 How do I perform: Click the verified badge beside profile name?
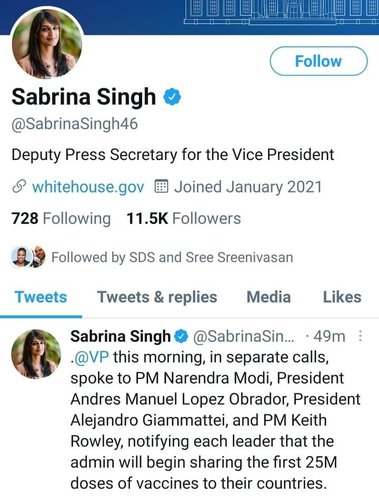pos(172,97)
